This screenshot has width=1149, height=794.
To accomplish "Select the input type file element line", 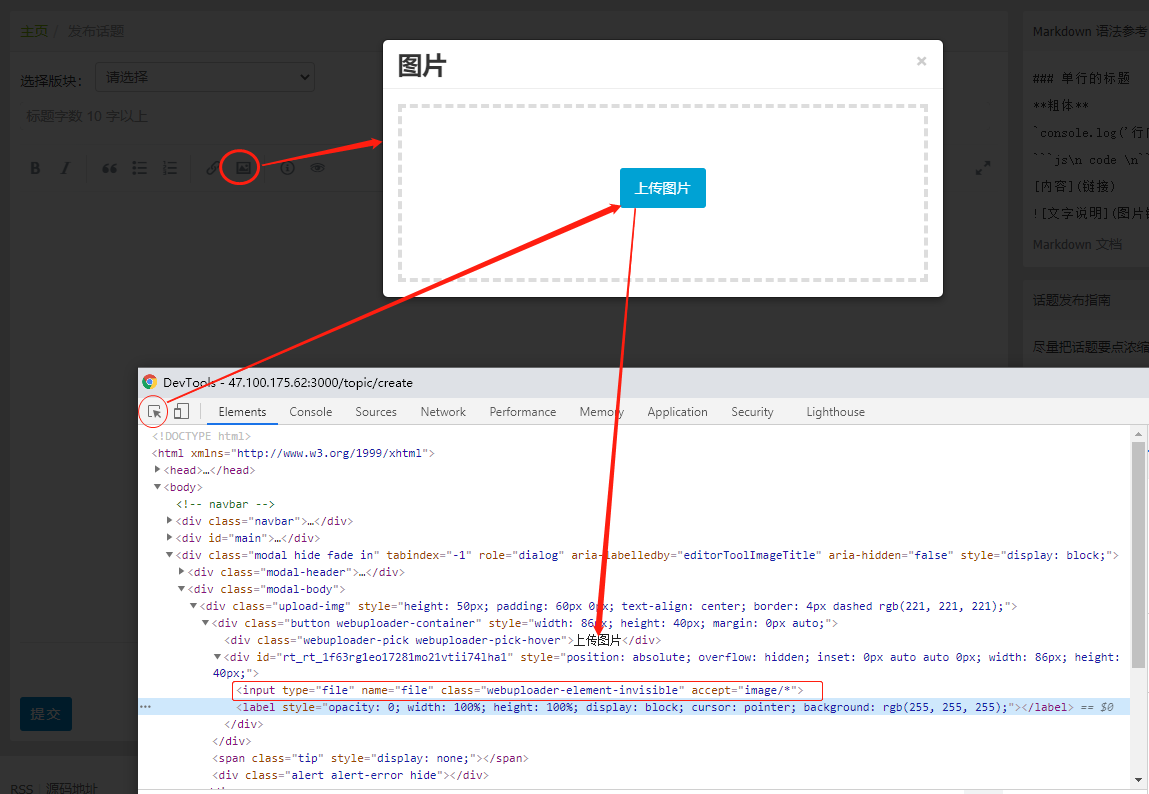I will tap(520, 690).
